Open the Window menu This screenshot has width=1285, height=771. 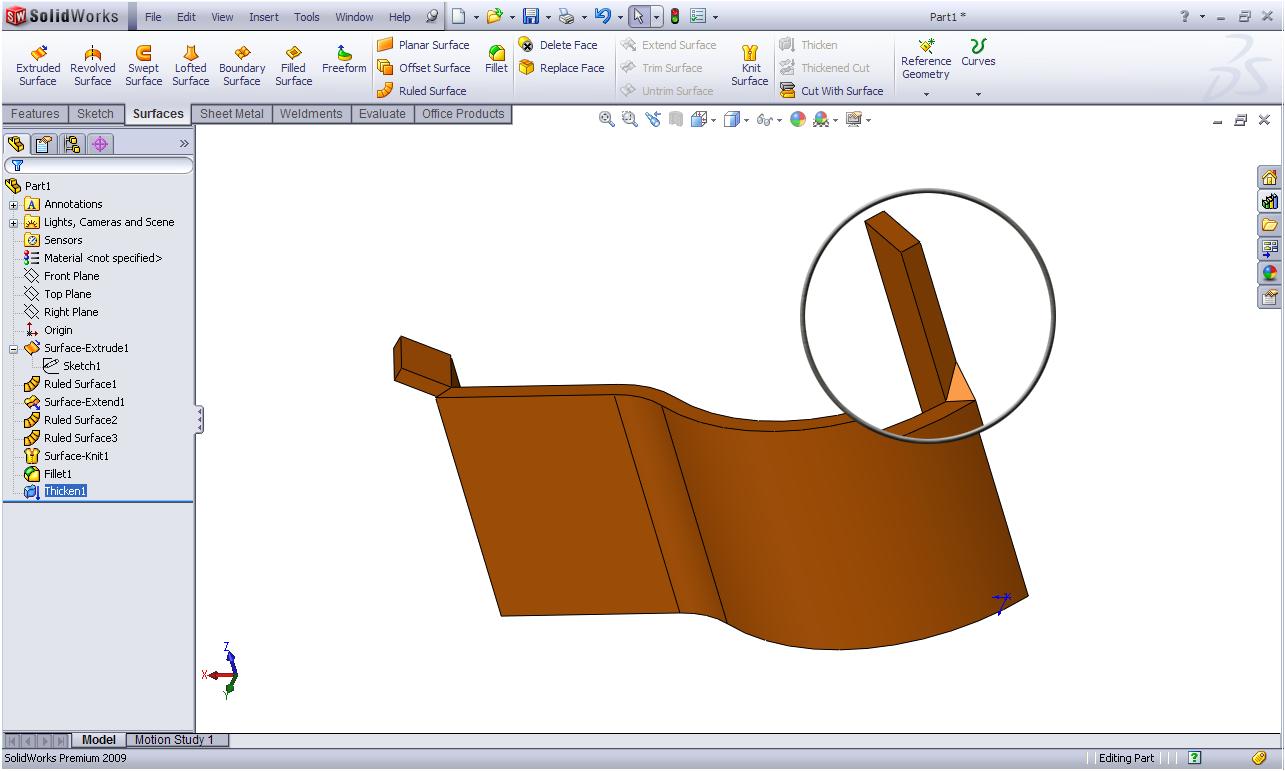coord(354,17)
